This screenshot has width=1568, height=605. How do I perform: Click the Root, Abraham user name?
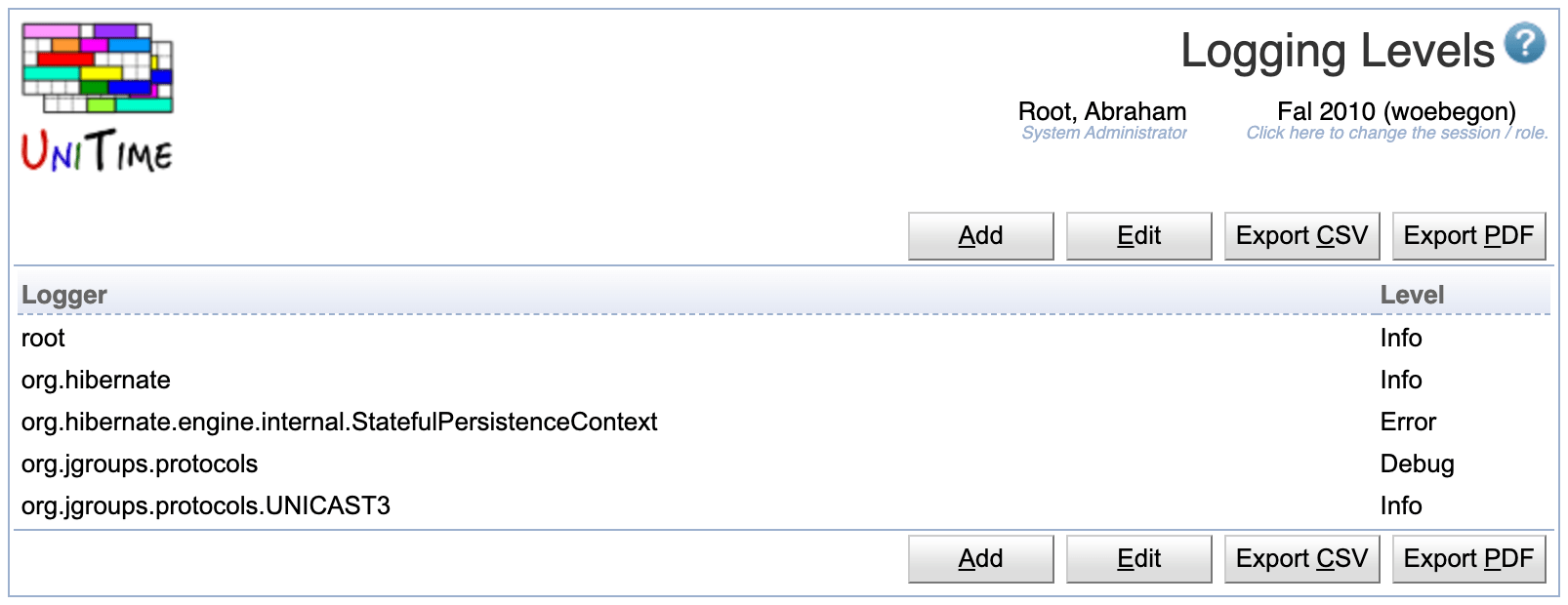tap(1101, 112)
